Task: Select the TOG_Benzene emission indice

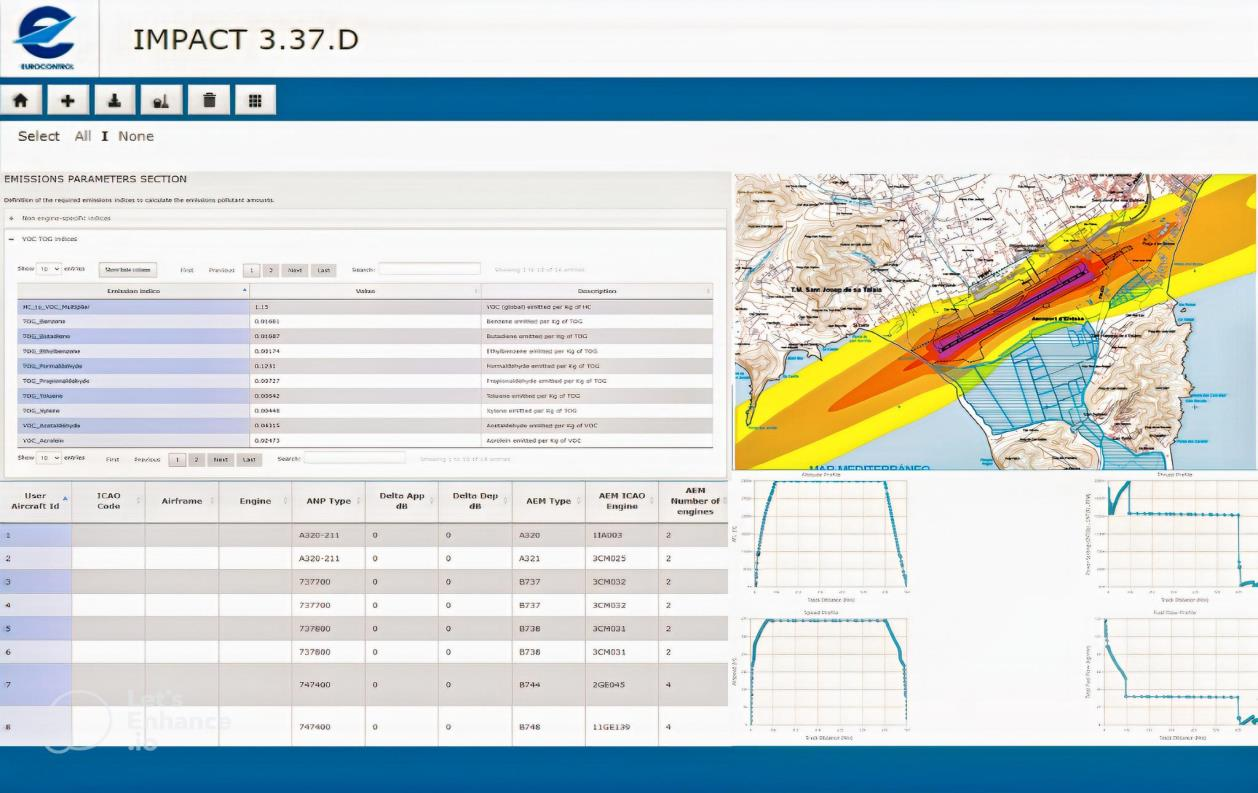Action: (133, 321)
